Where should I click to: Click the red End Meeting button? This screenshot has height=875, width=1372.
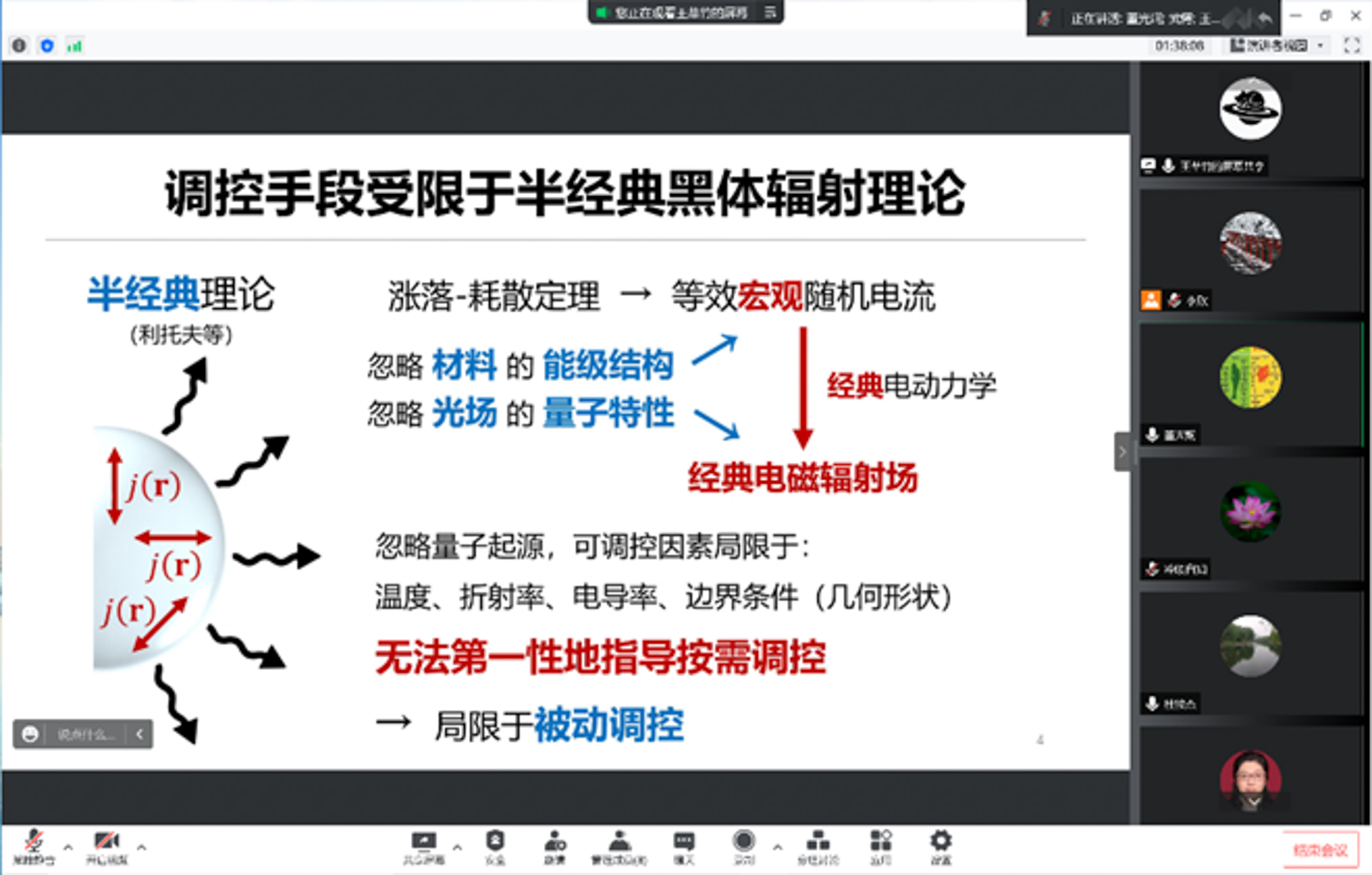(1320, 850)
